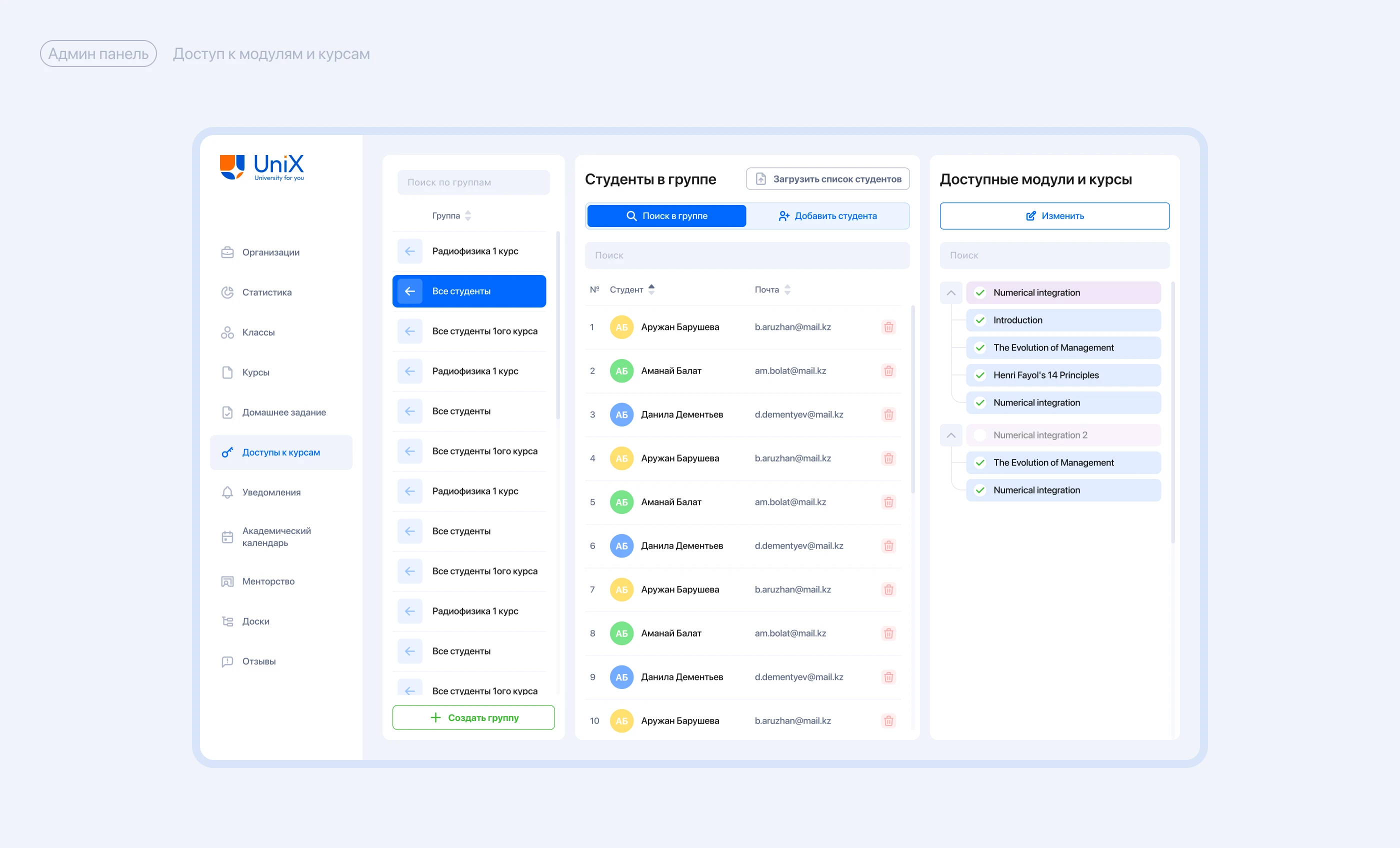Collapse the Numerical integration module tree
1400x848 pixels.
pos(950,292)
